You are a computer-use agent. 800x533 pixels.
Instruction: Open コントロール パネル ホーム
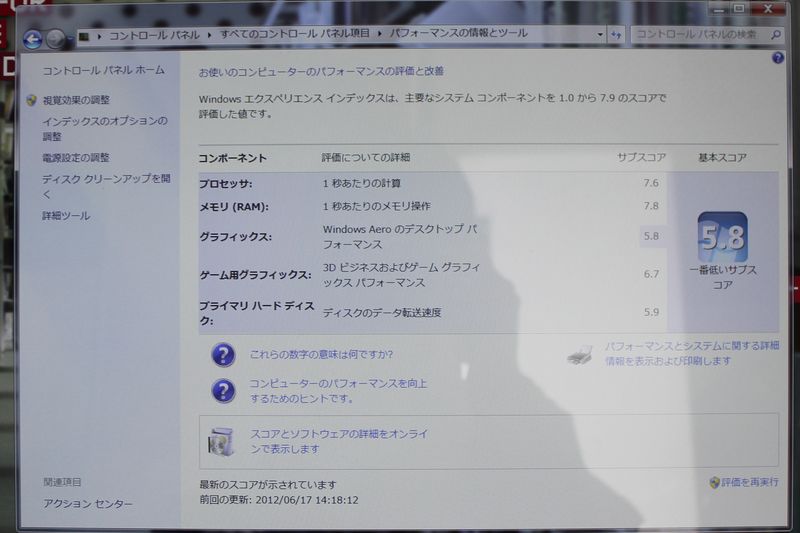(103, 70)
